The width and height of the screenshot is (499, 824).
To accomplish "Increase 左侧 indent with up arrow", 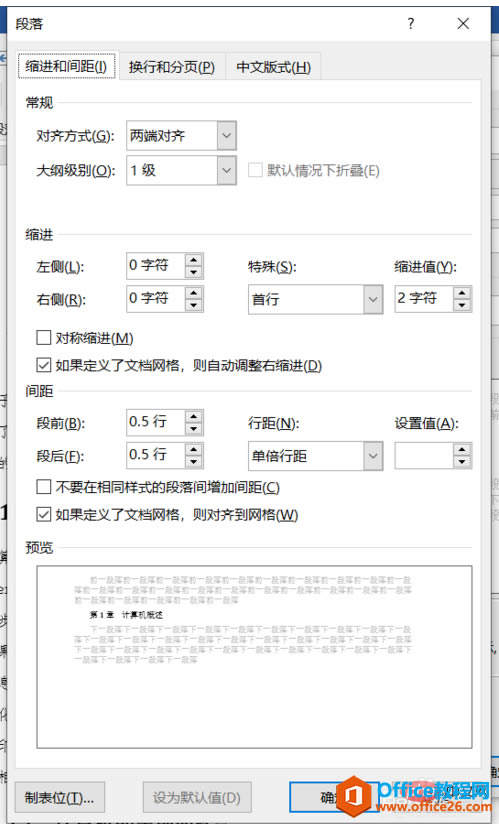I will pos(194,260).
